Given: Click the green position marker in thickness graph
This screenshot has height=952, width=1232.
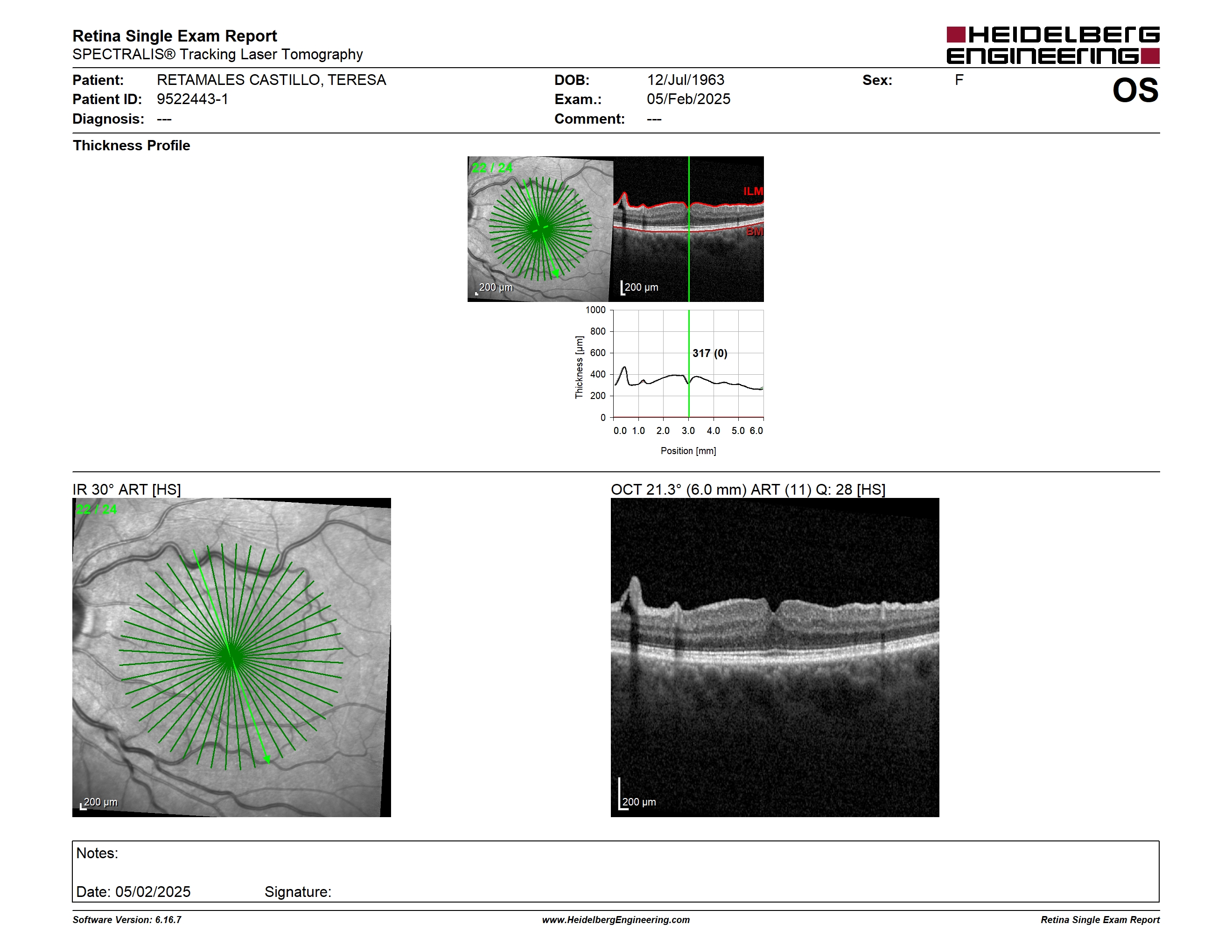Looking at the screenshot, I should (x=689, y=364).
